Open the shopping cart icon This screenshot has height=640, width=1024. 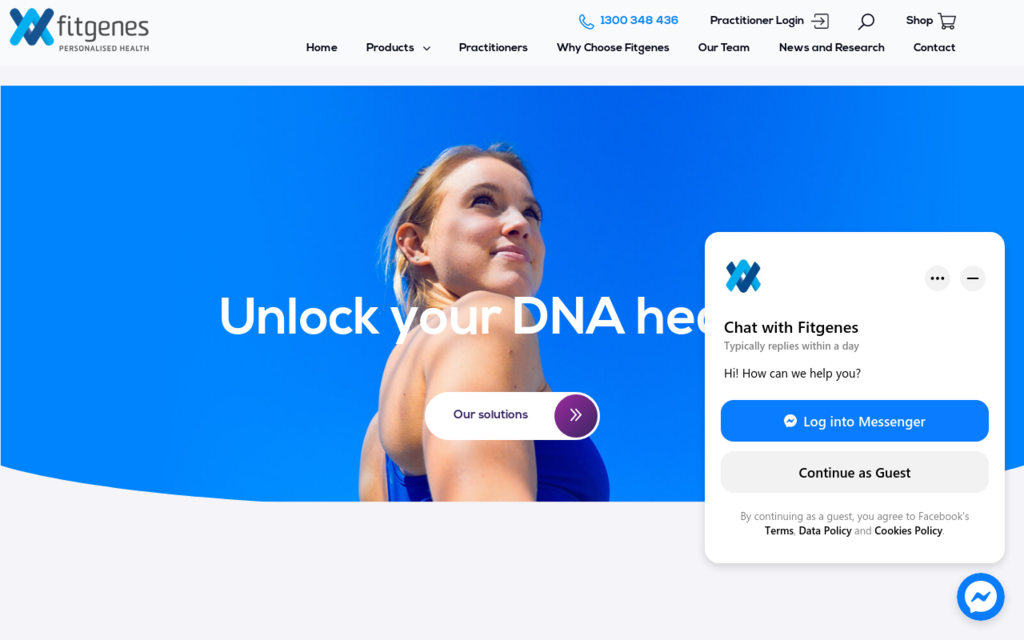pos(947,22)
